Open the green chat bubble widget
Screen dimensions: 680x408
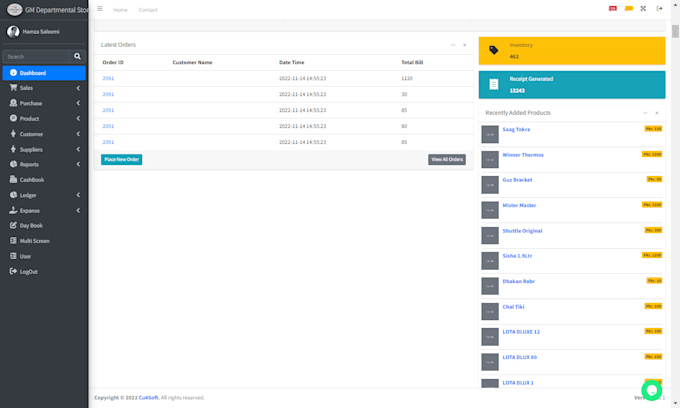pos(652,390)
